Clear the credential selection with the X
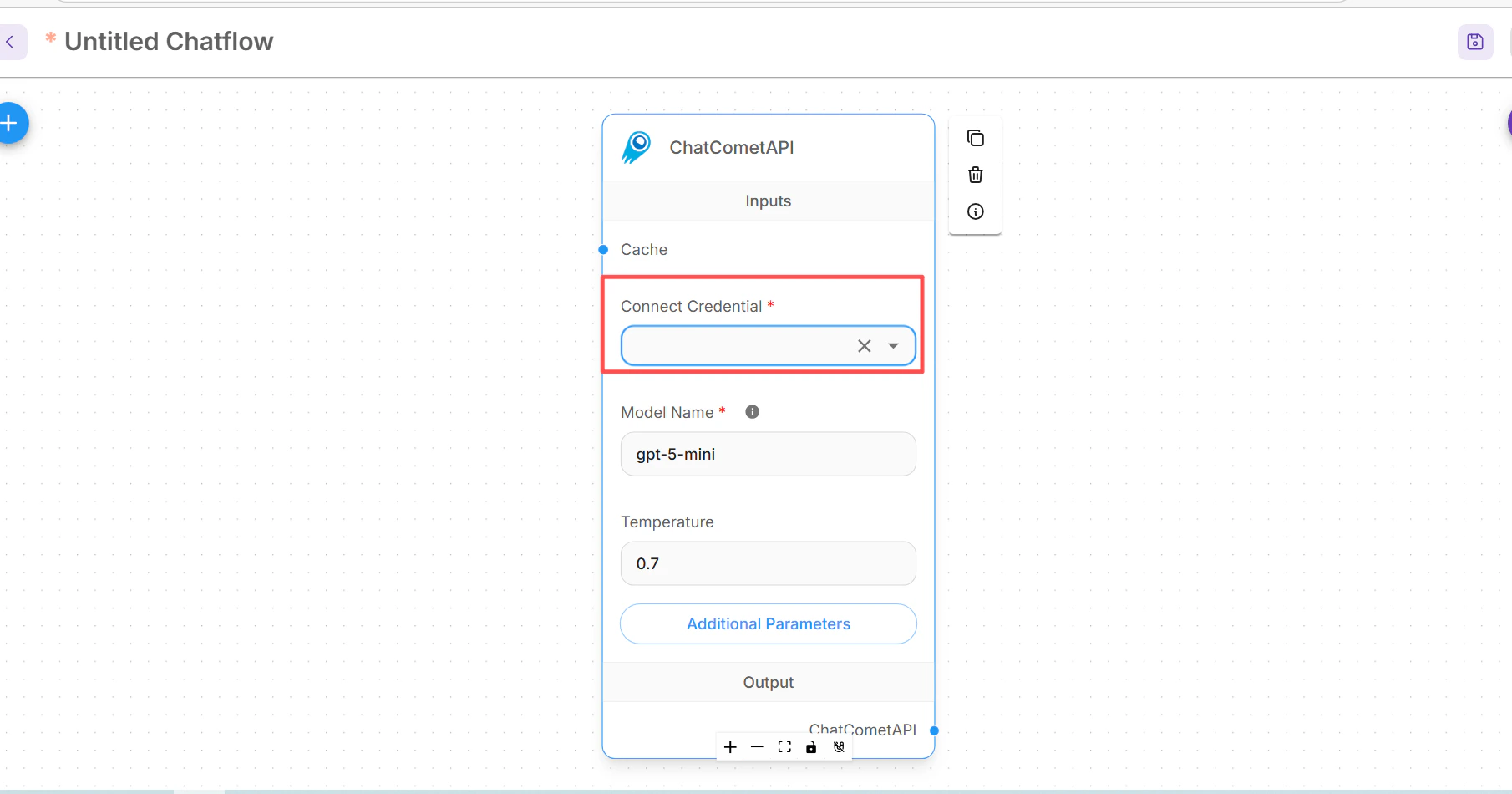The width and height of the screenshot is (1512, 794). 864,345
